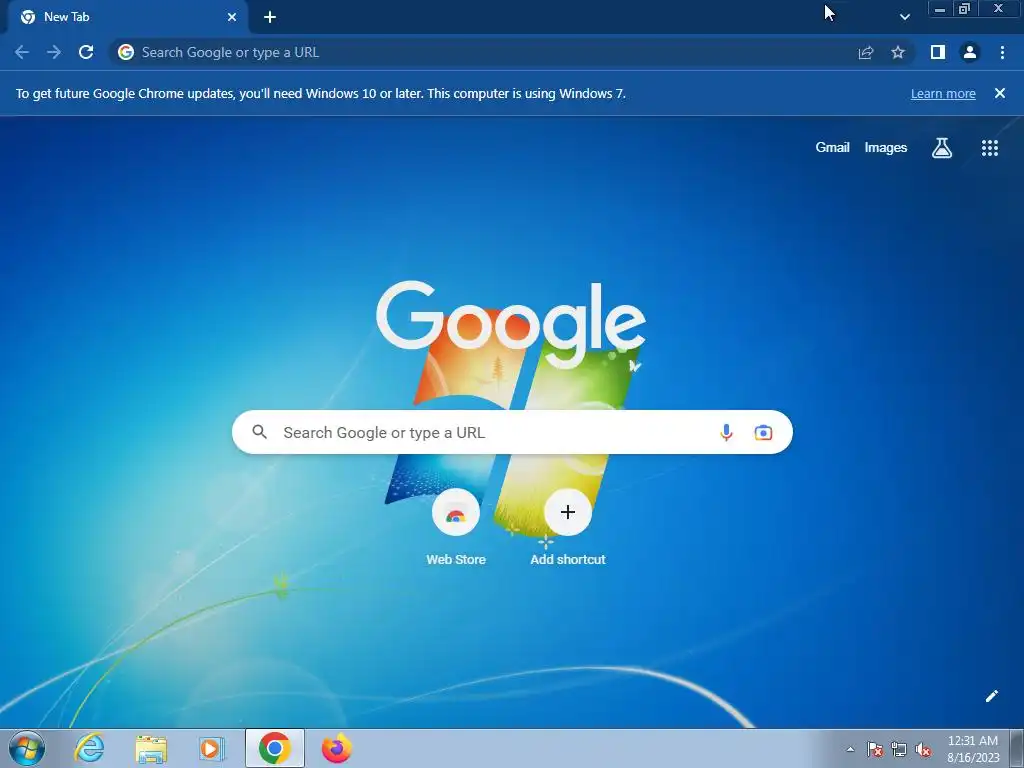Search by image with camera icon
This screenshot has height=768, width=1024.
pos(763,432)
